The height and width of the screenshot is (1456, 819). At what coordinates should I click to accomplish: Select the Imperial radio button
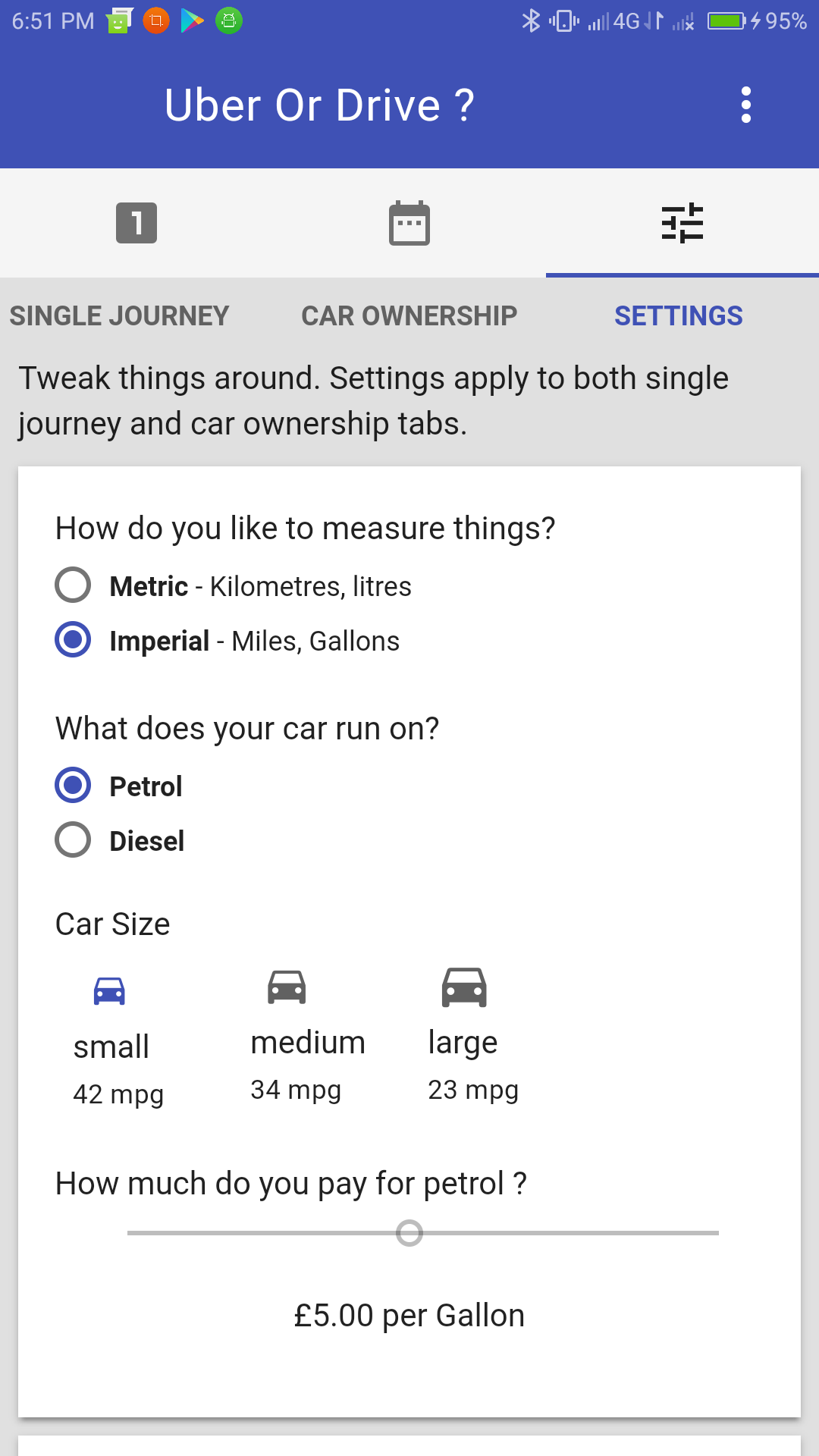(73, 640)
